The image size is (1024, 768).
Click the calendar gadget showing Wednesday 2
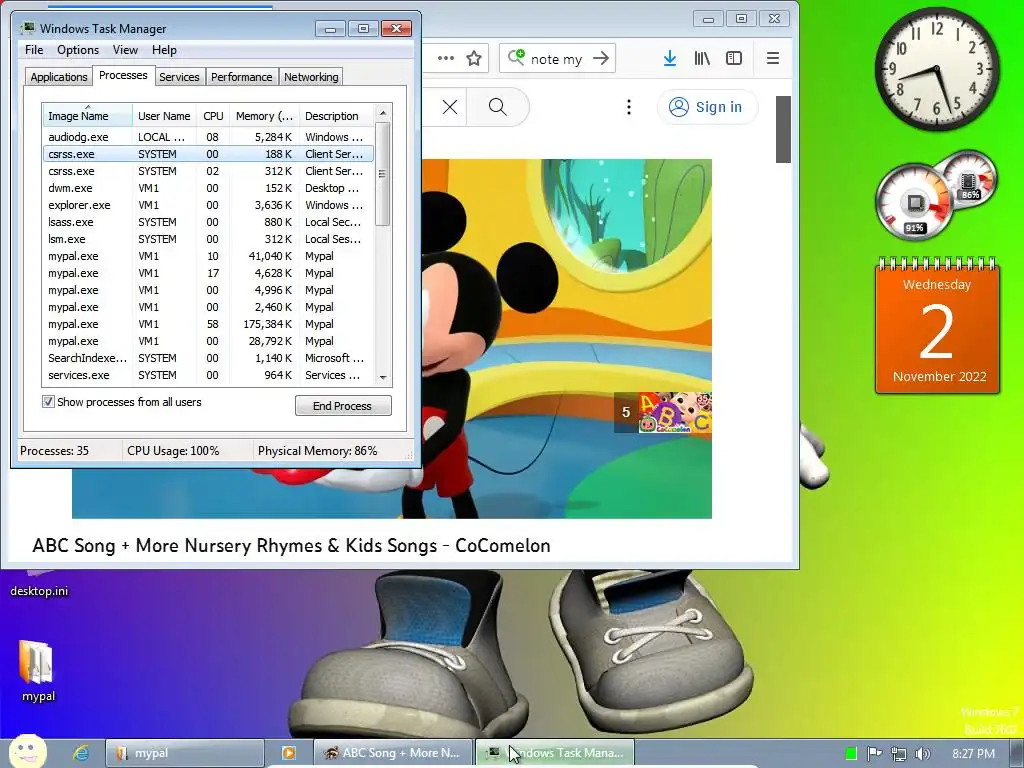pos(937,325)
